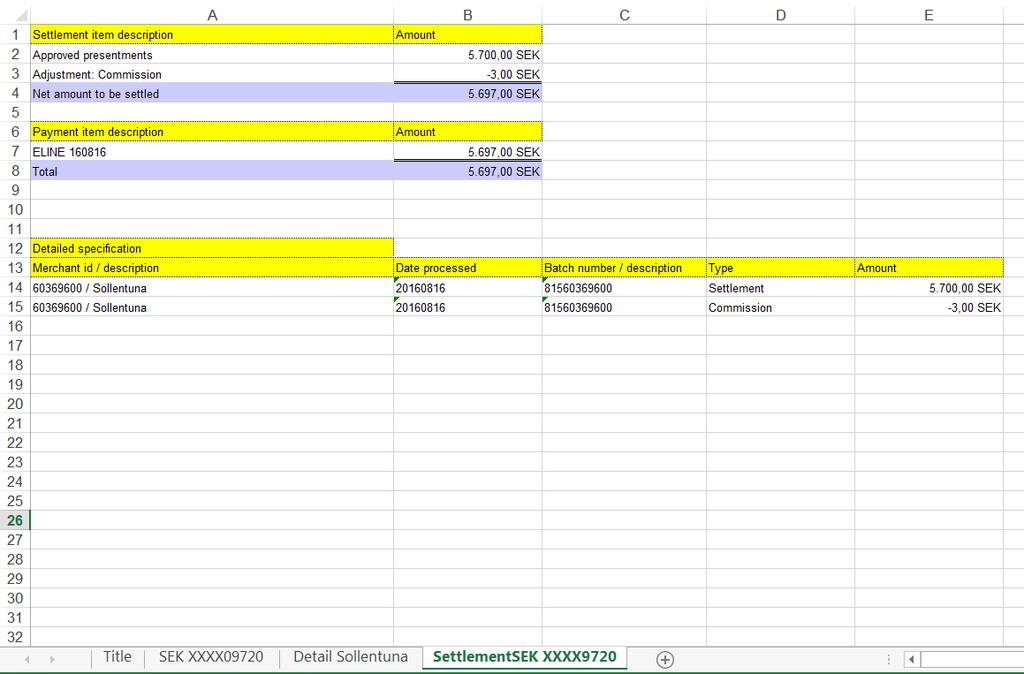1024x674 pixels.
Task: Click '60369600 / Sollentuna' in row 14
Action: pos(212,287)
